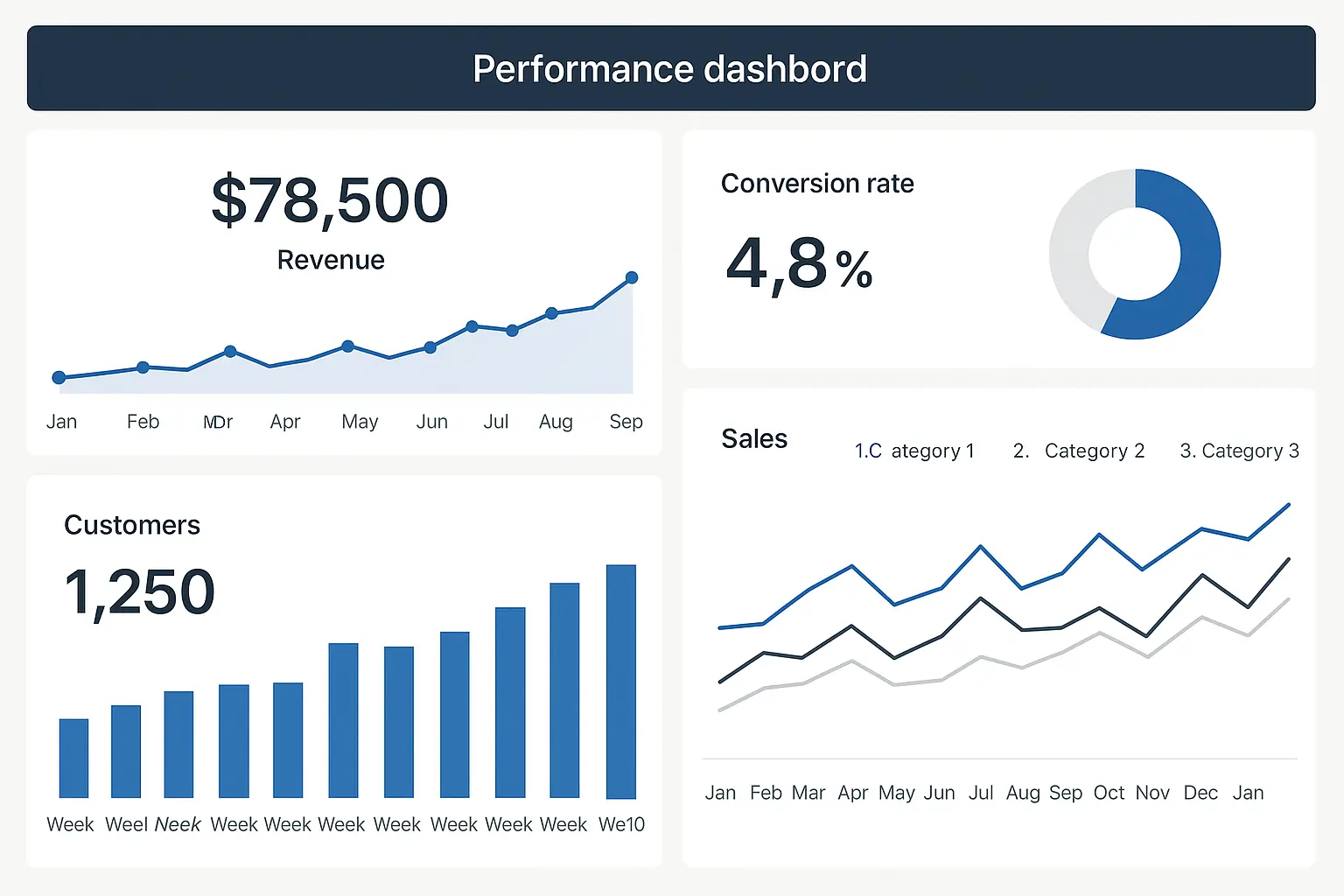The width and height of the screenshot is (1344, 896).
Task: Click the Customers heading
Action: (132, 525)
